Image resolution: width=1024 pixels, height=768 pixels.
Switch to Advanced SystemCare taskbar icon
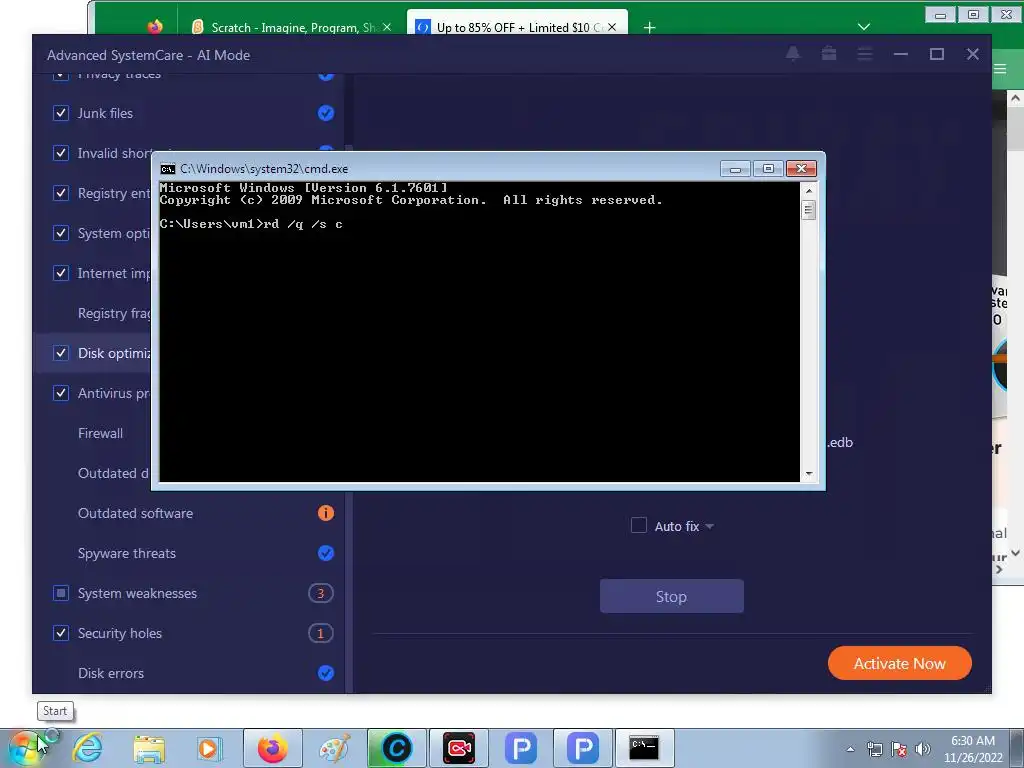tap(396, 748)
